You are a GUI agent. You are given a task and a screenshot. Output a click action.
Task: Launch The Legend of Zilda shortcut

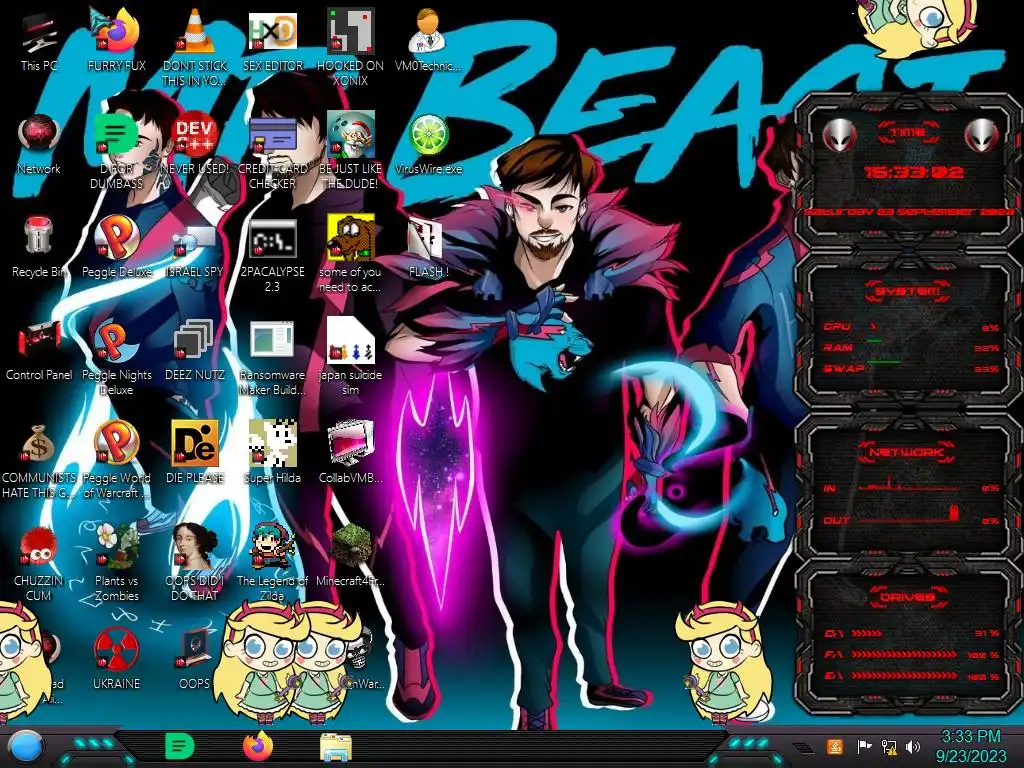click(272, 564)
